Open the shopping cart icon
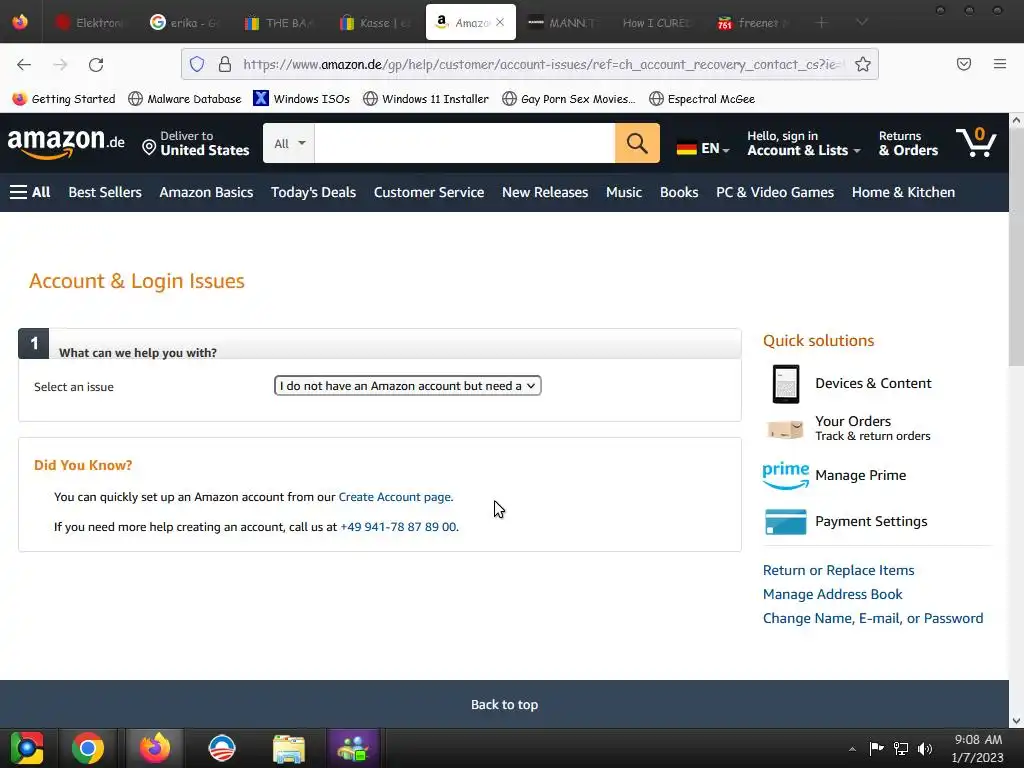 click(976, 142)
